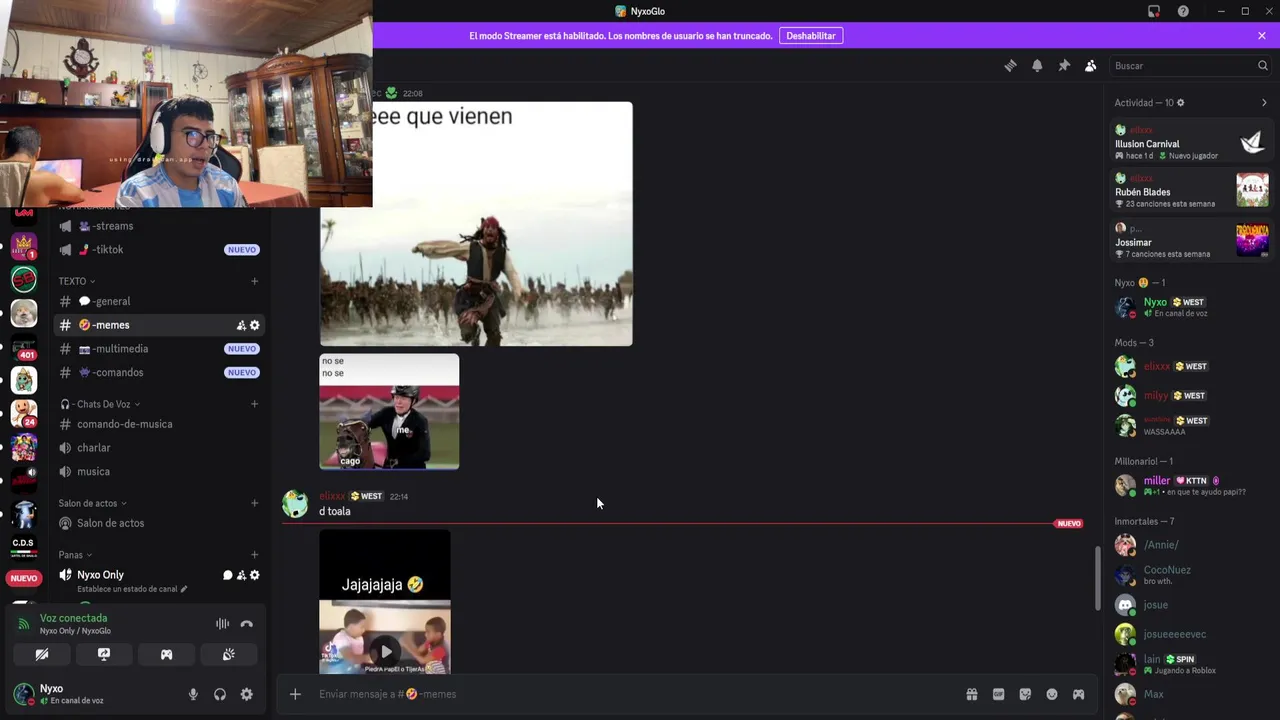Start an activity with game controller button
Viewport: 1280px width, 720px height.
click(166, 655)
